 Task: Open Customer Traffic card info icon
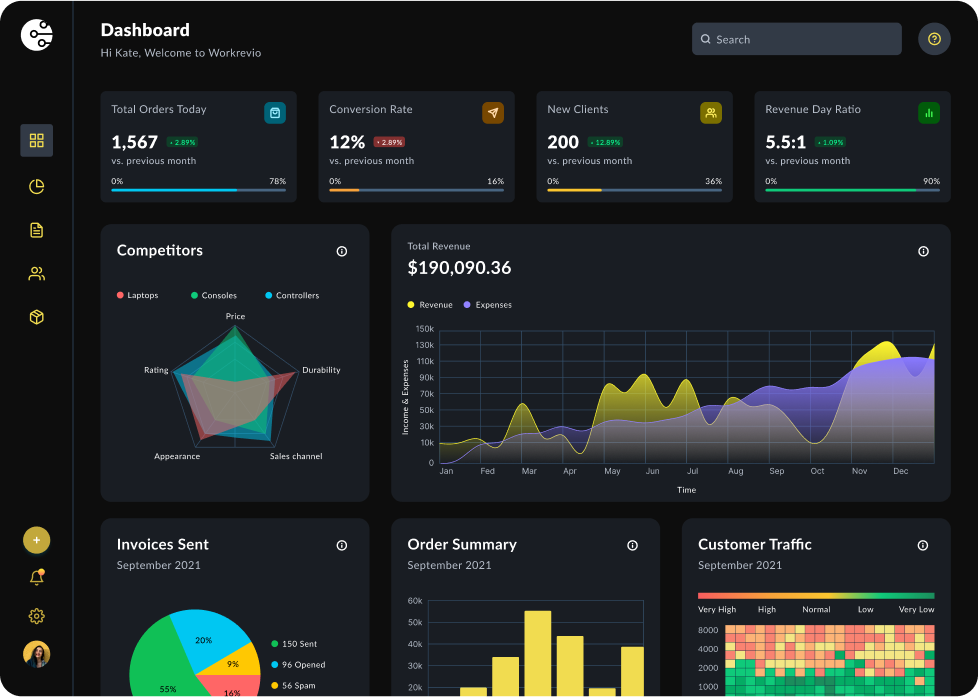(x=923, y=545)
